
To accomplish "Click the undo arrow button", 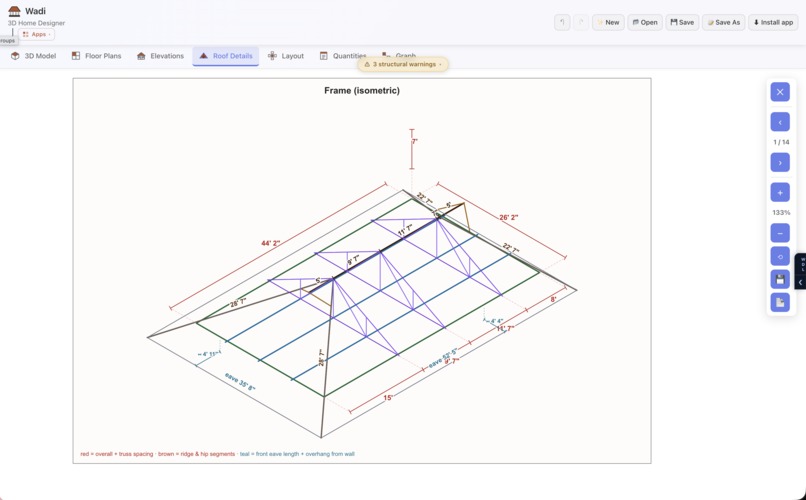I will (x=562, y=22).
